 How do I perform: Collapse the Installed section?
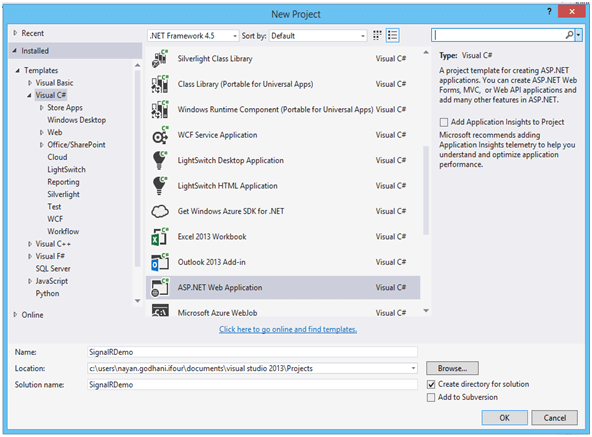pos(14,51)
